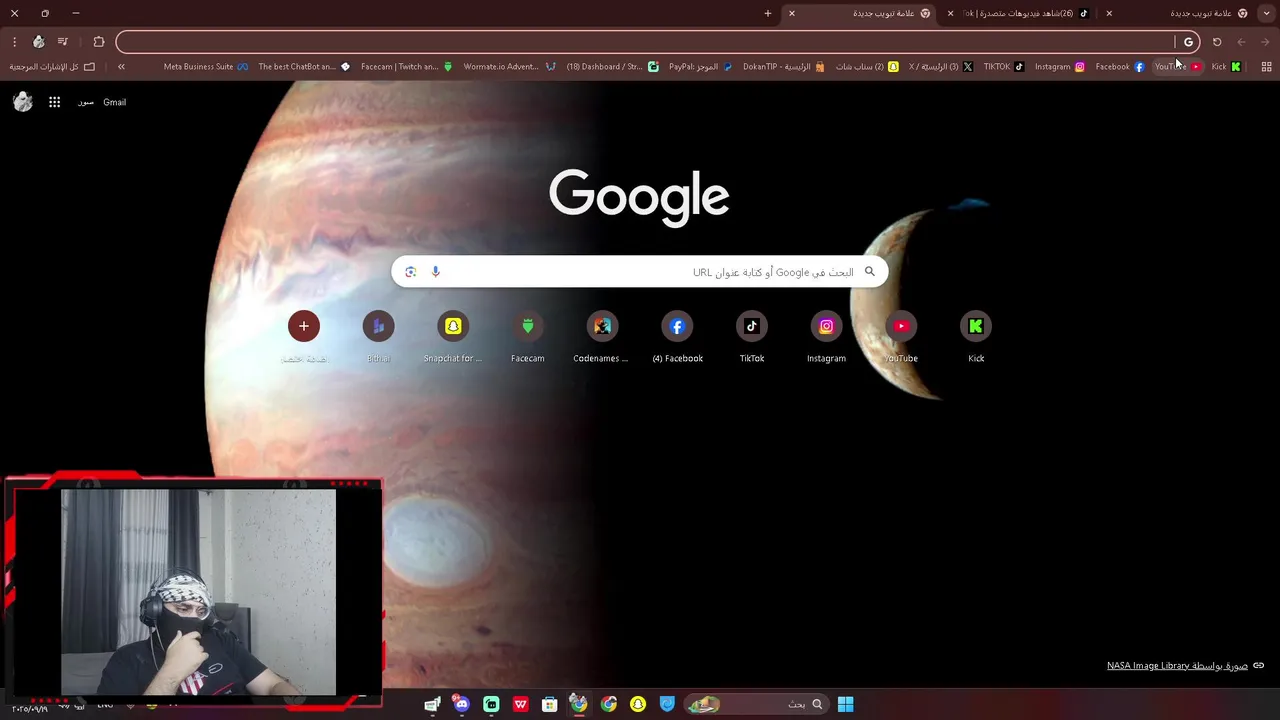
Task: Open Snapchat from the taskbar
Action: point(638,704)
